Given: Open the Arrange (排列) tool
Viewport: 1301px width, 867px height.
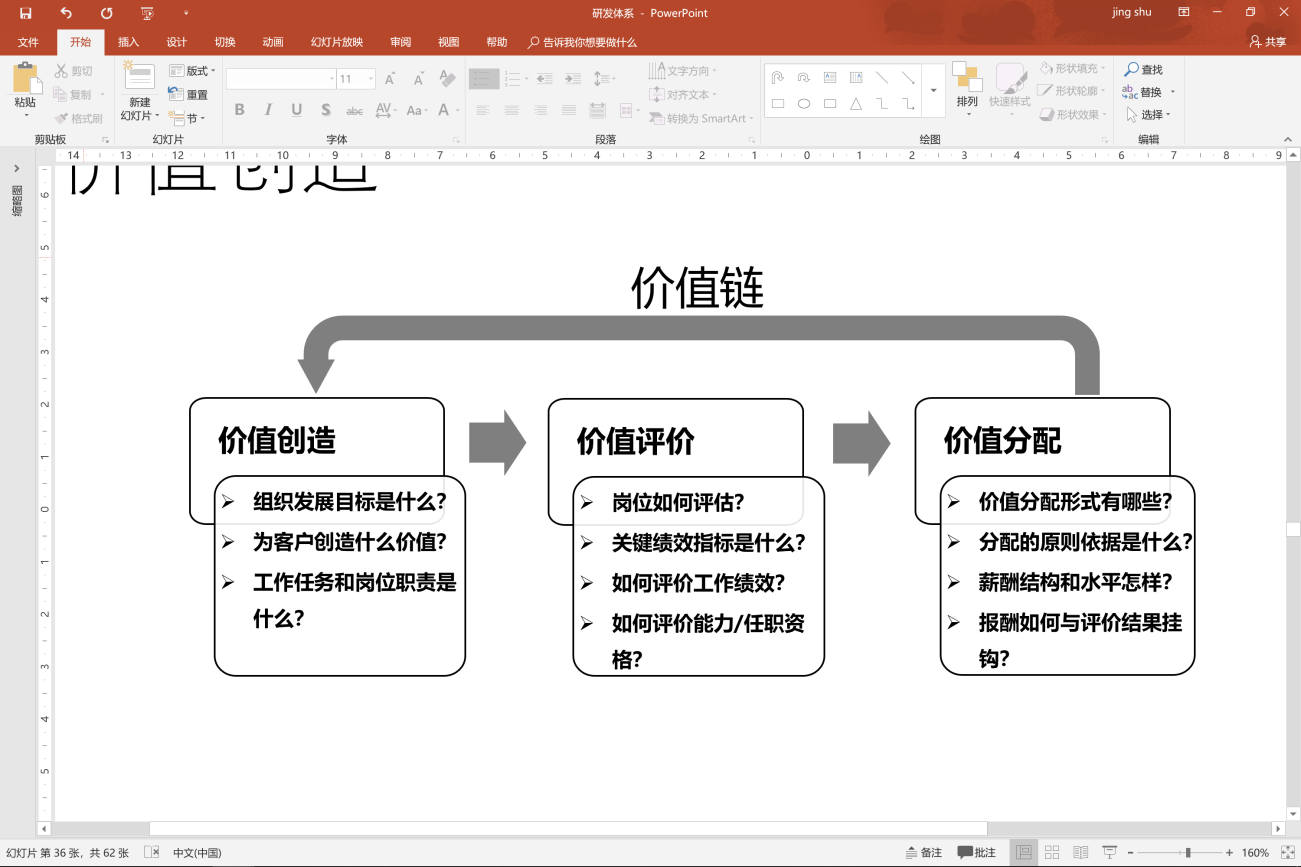Looking at the screenshot, I should click(x=966, y=84).
